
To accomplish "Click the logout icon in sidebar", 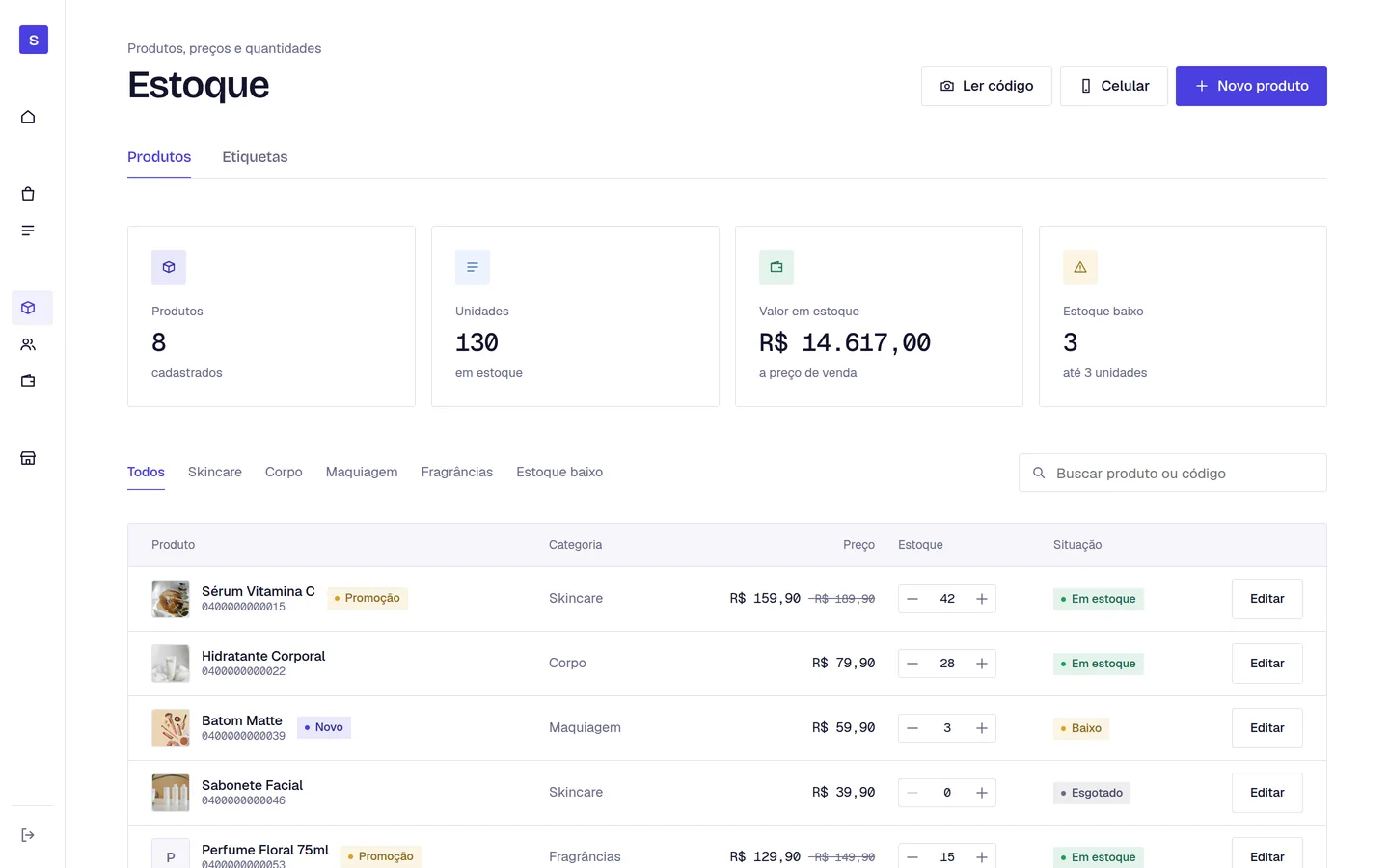I will click(x=28, y=835).
